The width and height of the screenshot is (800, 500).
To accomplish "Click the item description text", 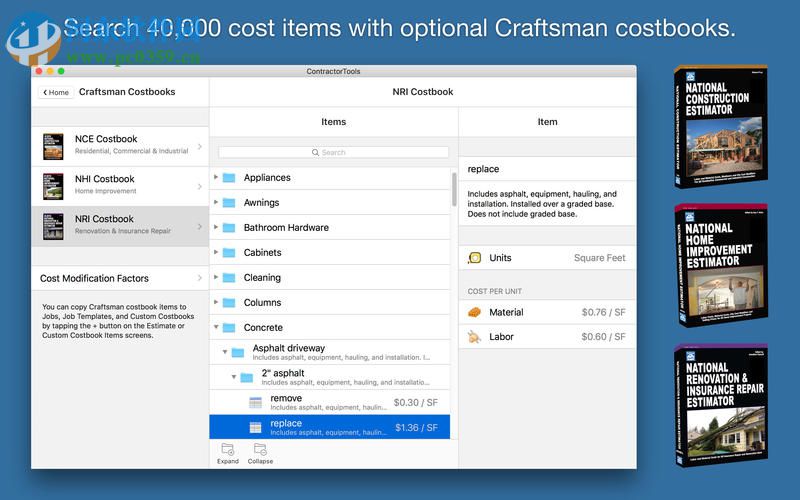I will coord(542,204).
